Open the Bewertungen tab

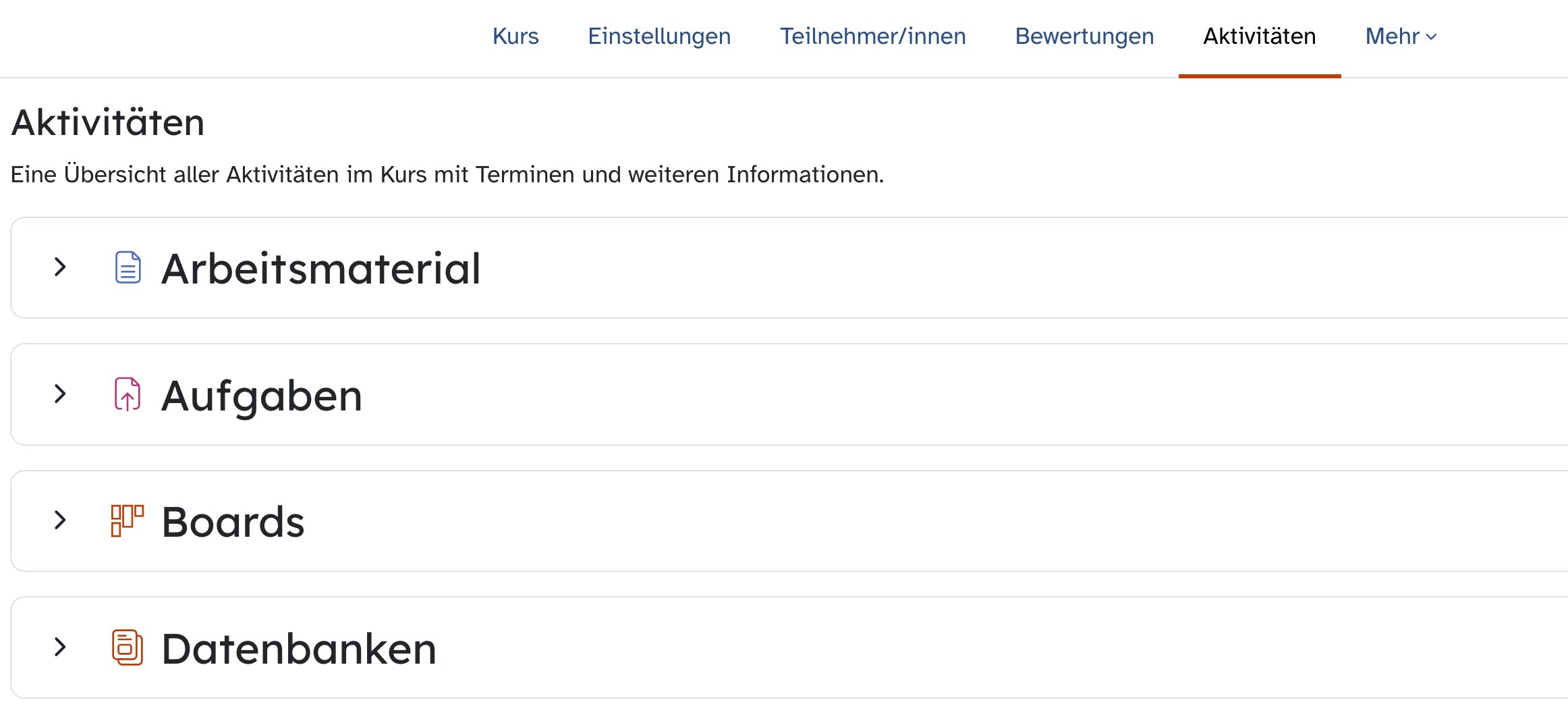(x=1084, y=36)
